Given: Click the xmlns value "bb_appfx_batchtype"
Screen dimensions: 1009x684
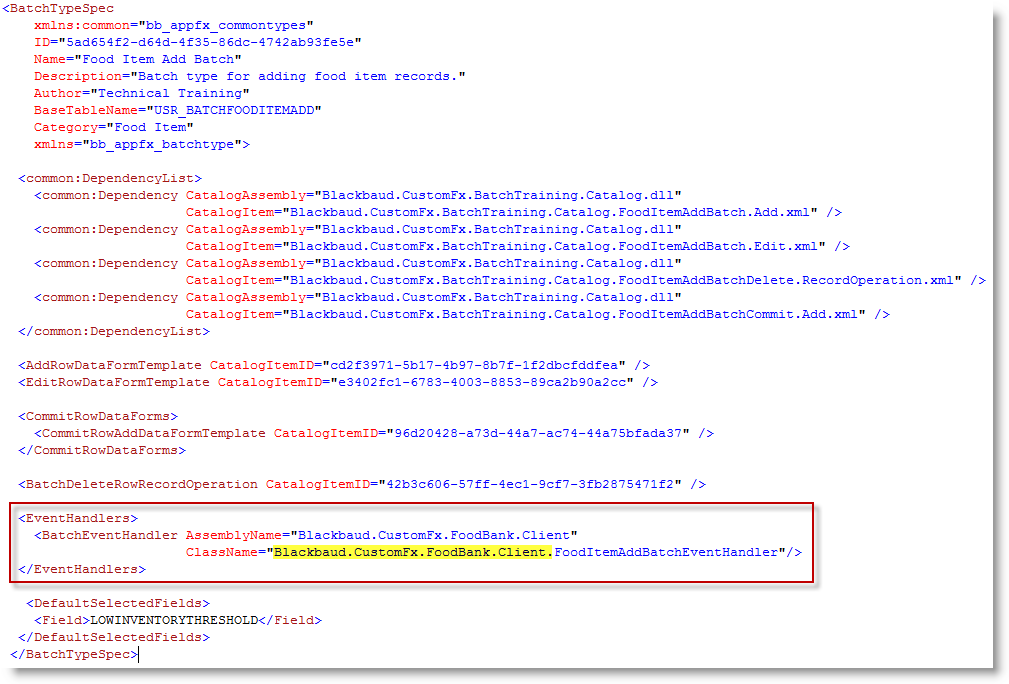Looking at the screenshot, I should point(162,144).
